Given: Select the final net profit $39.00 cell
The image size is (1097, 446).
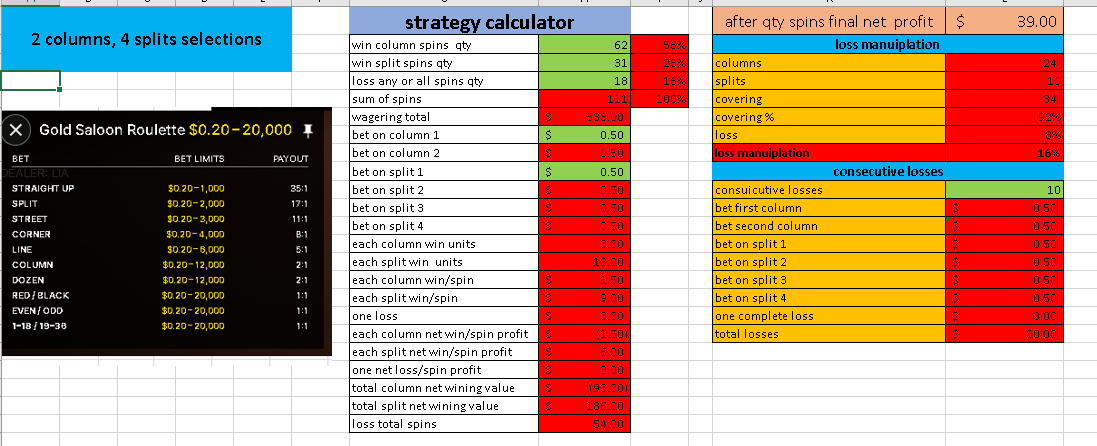Looking at the screenshot, I should [x=1005, y=22].
